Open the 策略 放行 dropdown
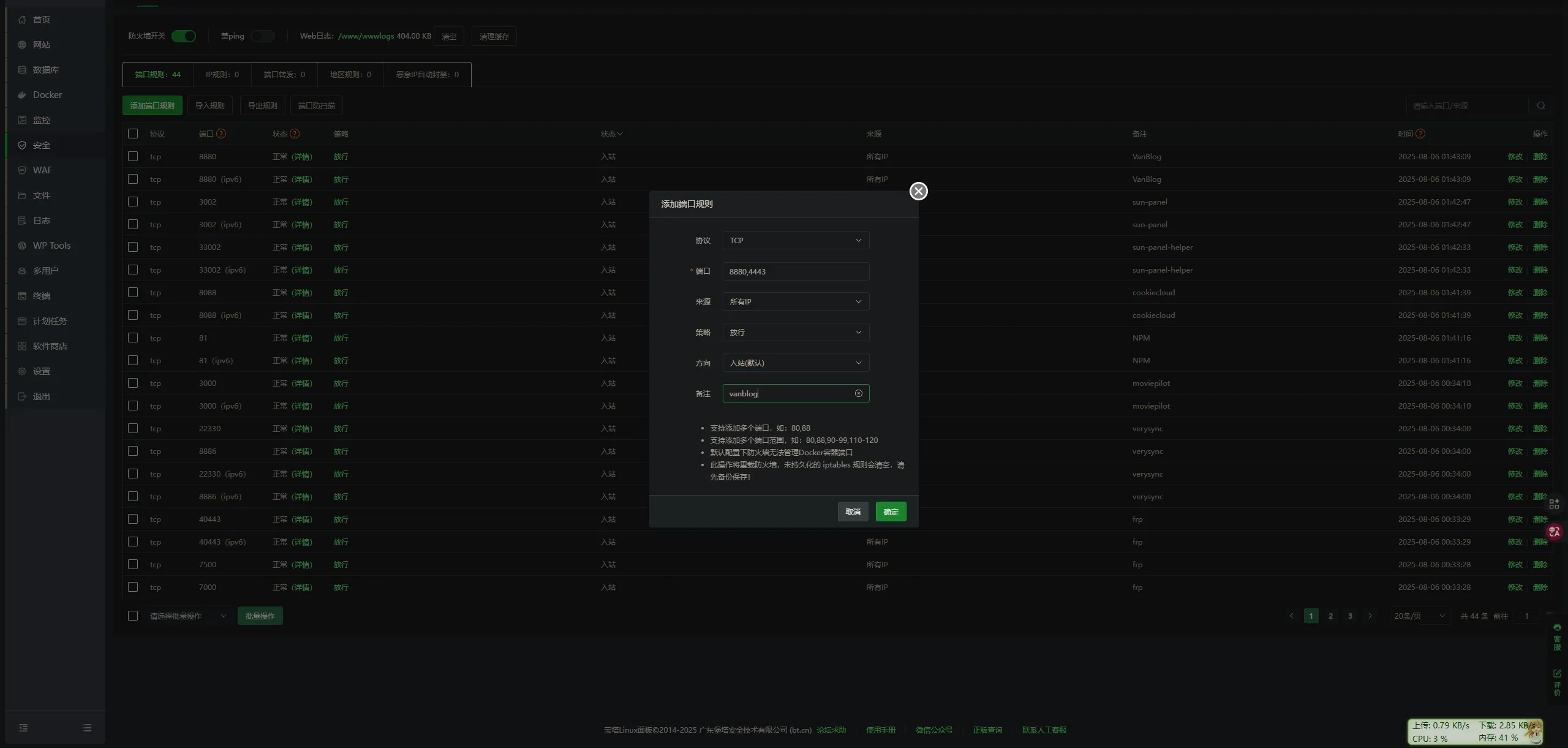Viewport: 1568px width, 748px height. coord(796,332)
